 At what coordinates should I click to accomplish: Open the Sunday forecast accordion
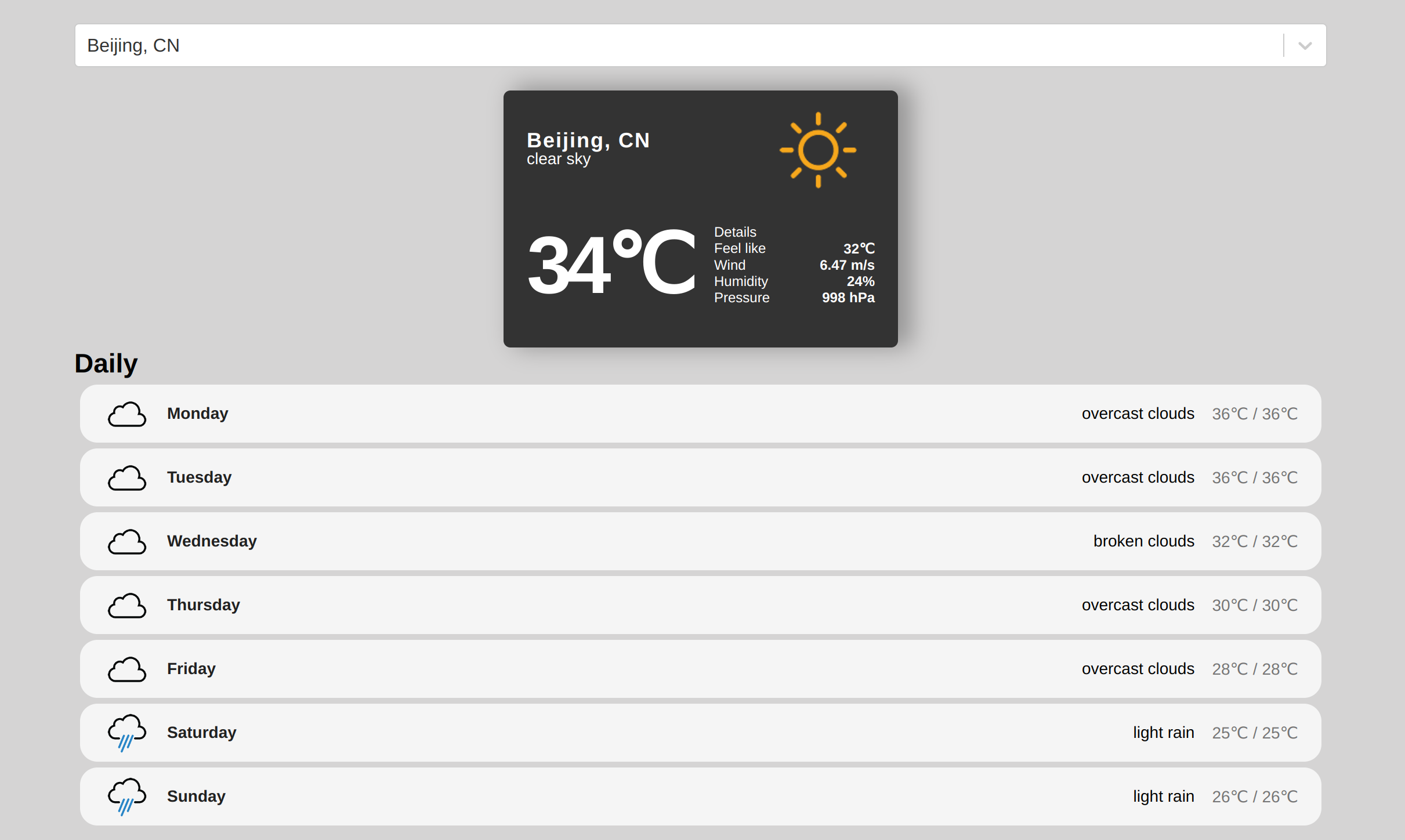coord(638,796)
